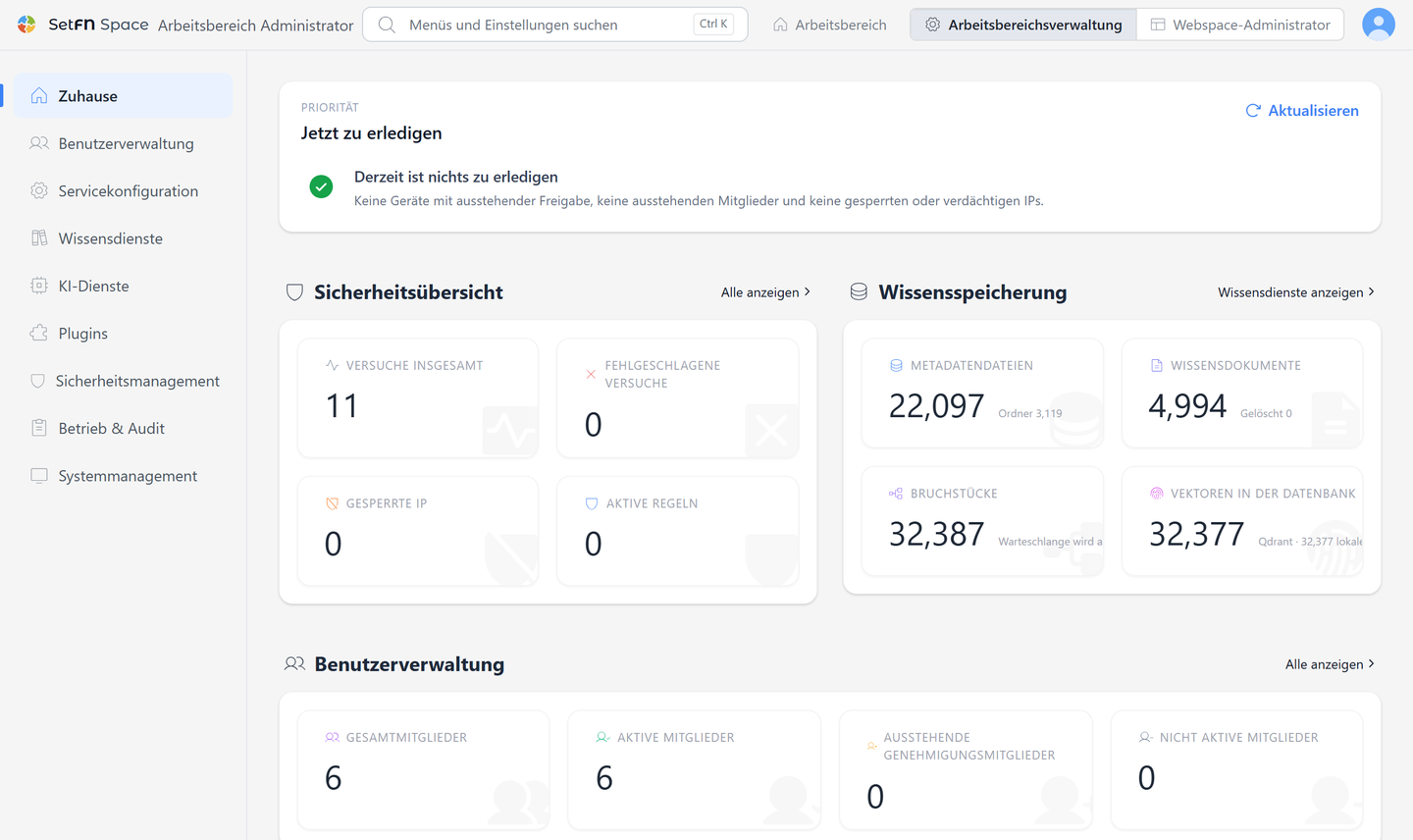This screenshot has width=1413, height=840.
Task: Click the SetFn Space logo icon
Action: [26, 25]
